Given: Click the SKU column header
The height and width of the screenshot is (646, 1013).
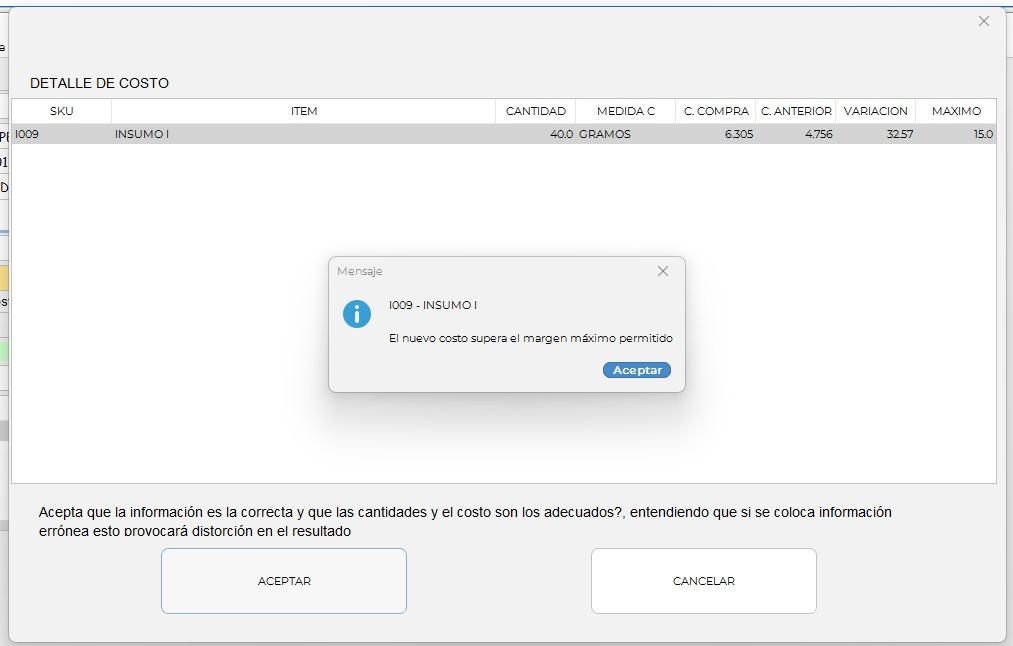Looking at the screenshot, I should (x=61, y=111).
